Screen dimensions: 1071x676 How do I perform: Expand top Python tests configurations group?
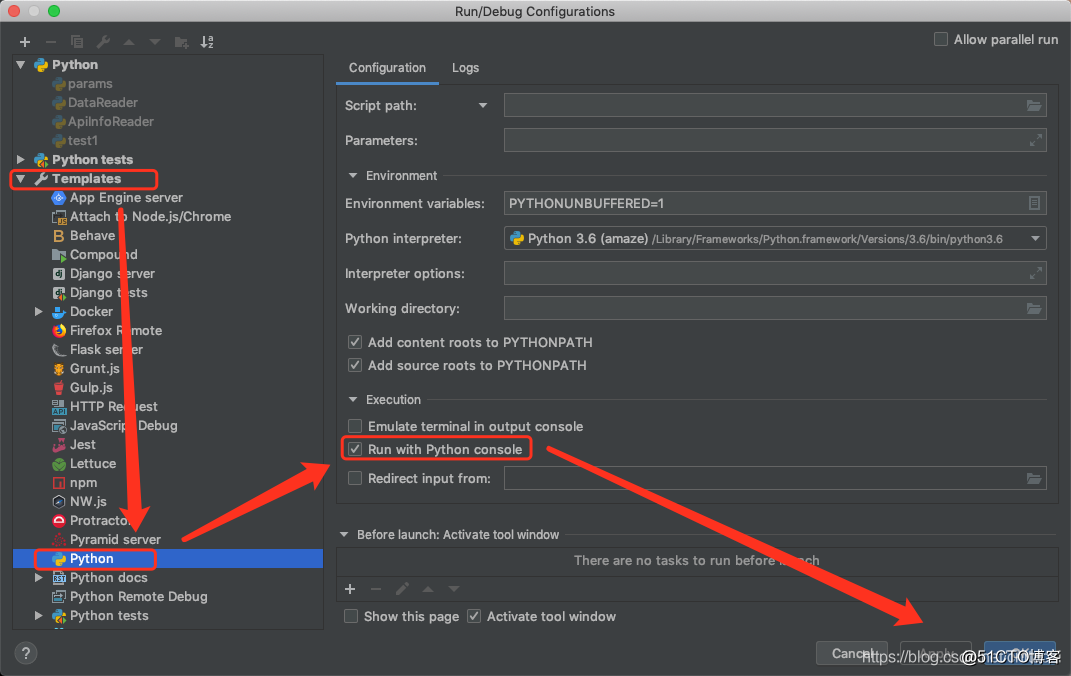20,160
